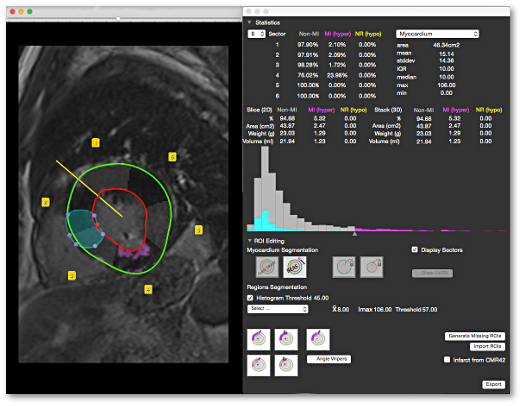Image resolution: width=522 pixels, height=406 pixels.
Task: Zoom the image viewer with green button
Action: click(x=30, y=12)
